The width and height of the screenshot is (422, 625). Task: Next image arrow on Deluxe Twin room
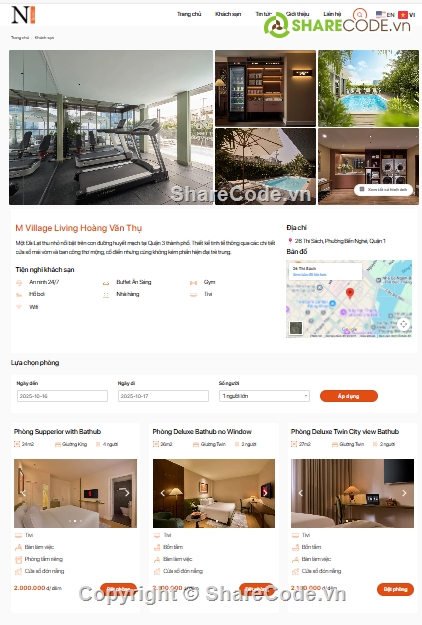click(x=404, y=493)
